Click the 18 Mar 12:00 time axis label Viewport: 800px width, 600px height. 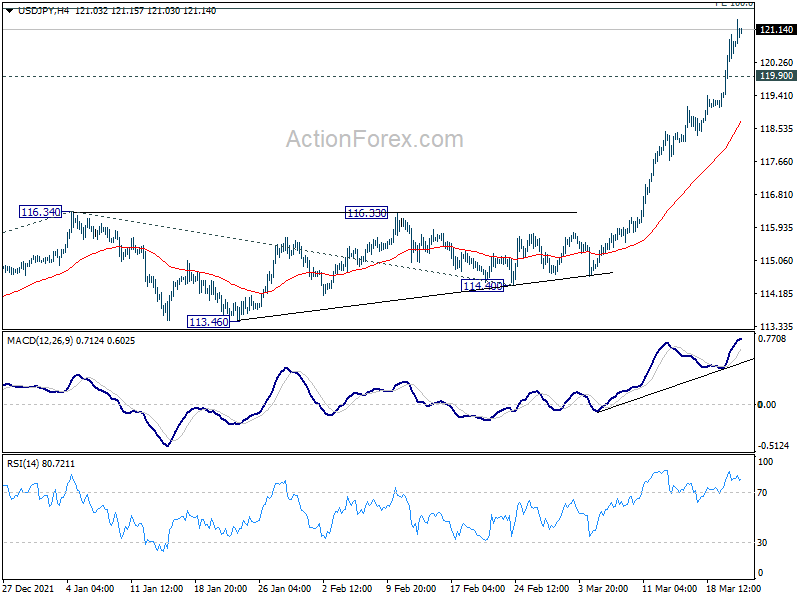(x=733, y=589)
